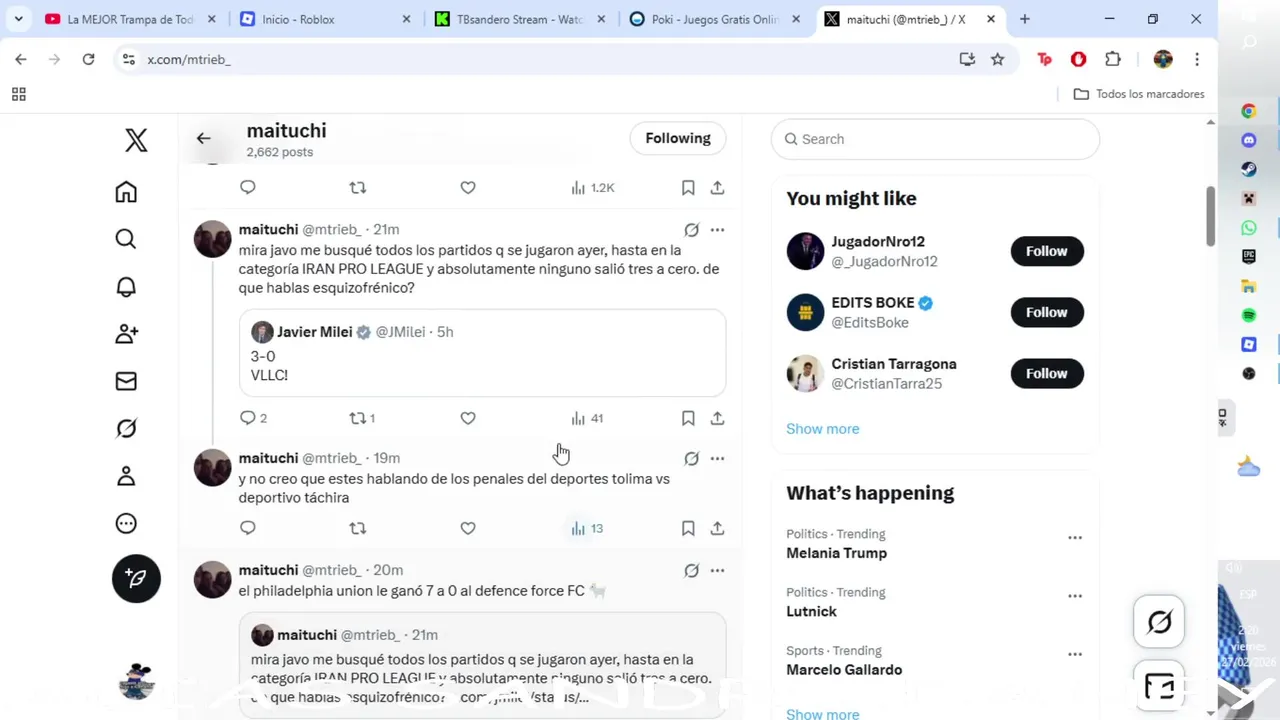Open Messages envelope in sidebar
Viewport: 1280px width, 720px height.
pos(126,381)
